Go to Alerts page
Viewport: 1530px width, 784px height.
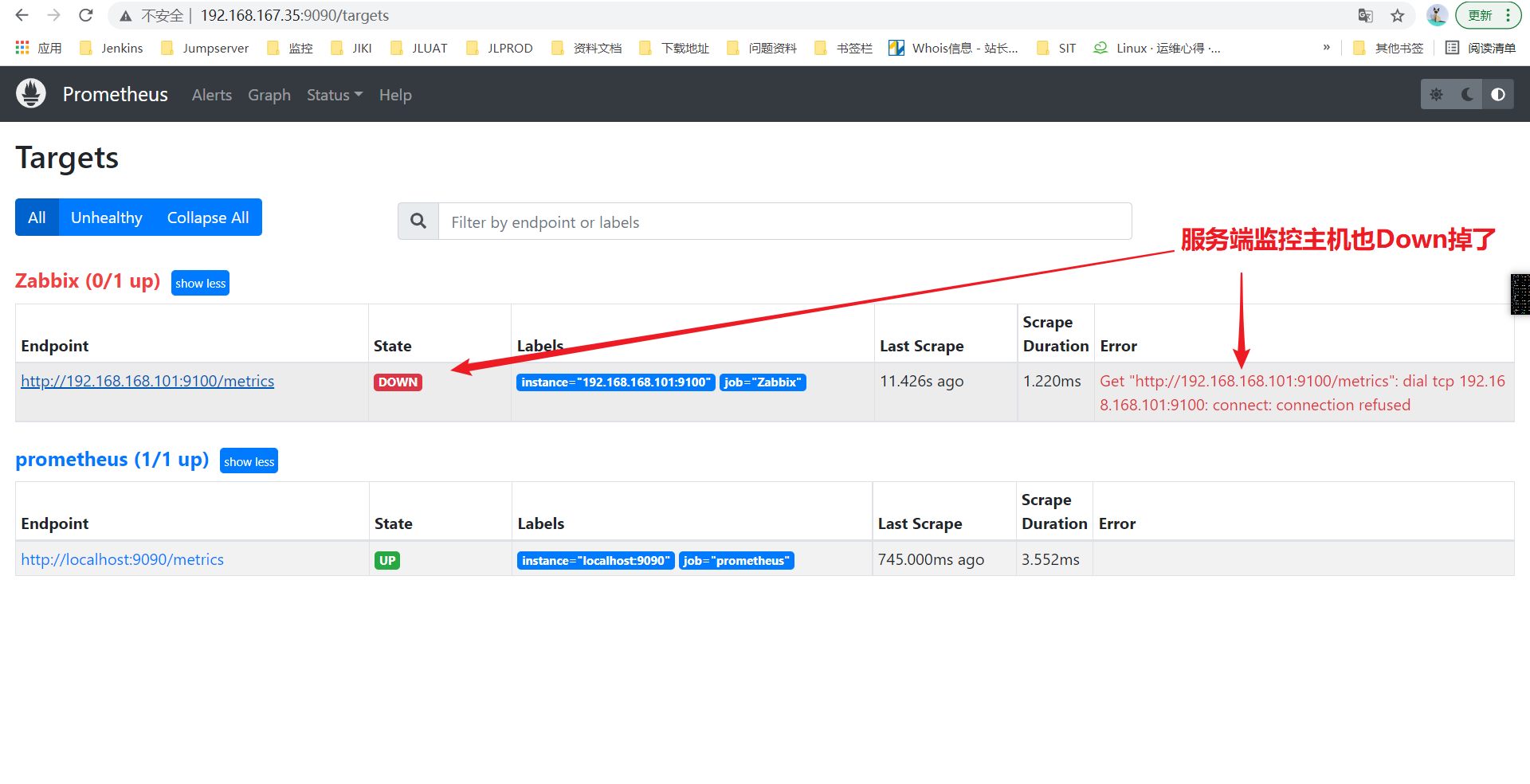click(x=212, y=95)
